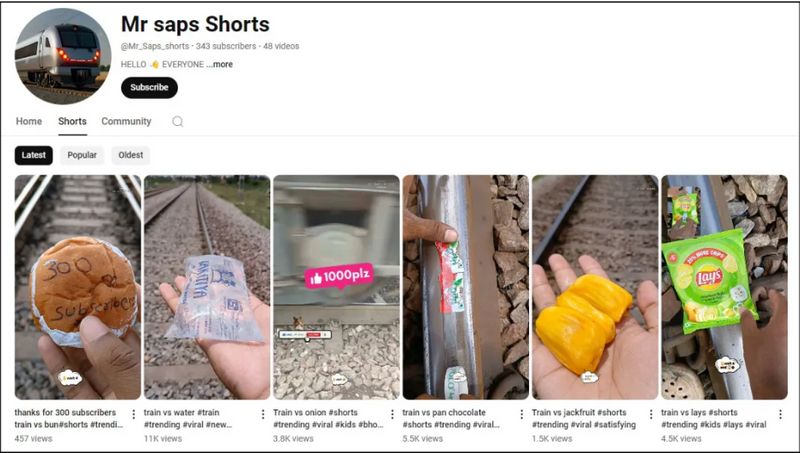Expand channel description with ...more

coord(220,64)
